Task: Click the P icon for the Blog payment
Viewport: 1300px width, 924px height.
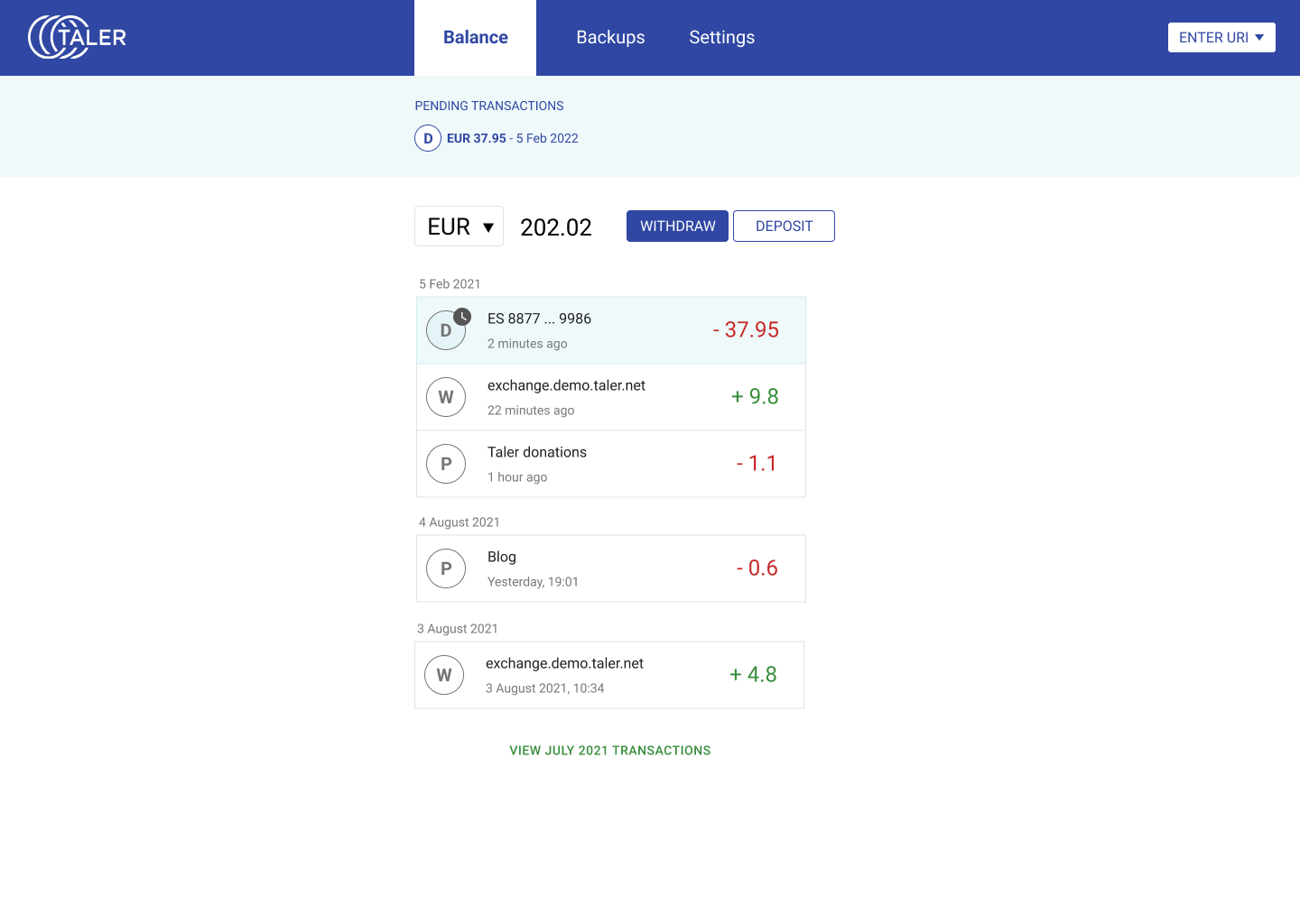Action: pyautogui.click(x=446, y=568)
